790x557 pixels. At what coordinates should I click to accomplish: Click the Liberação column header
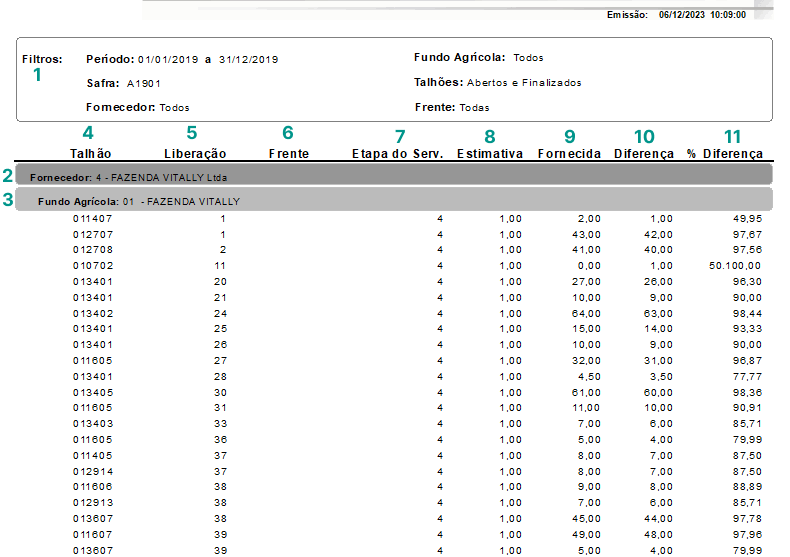[x=195, y=154]
